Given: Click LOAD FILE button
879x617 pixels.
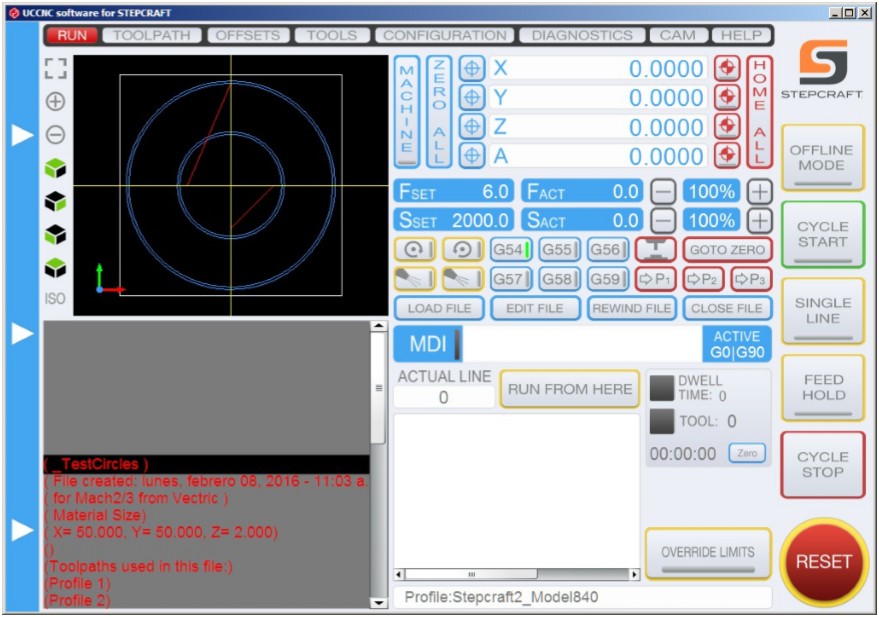Looking at the screenshot, I should coord(440,308).
